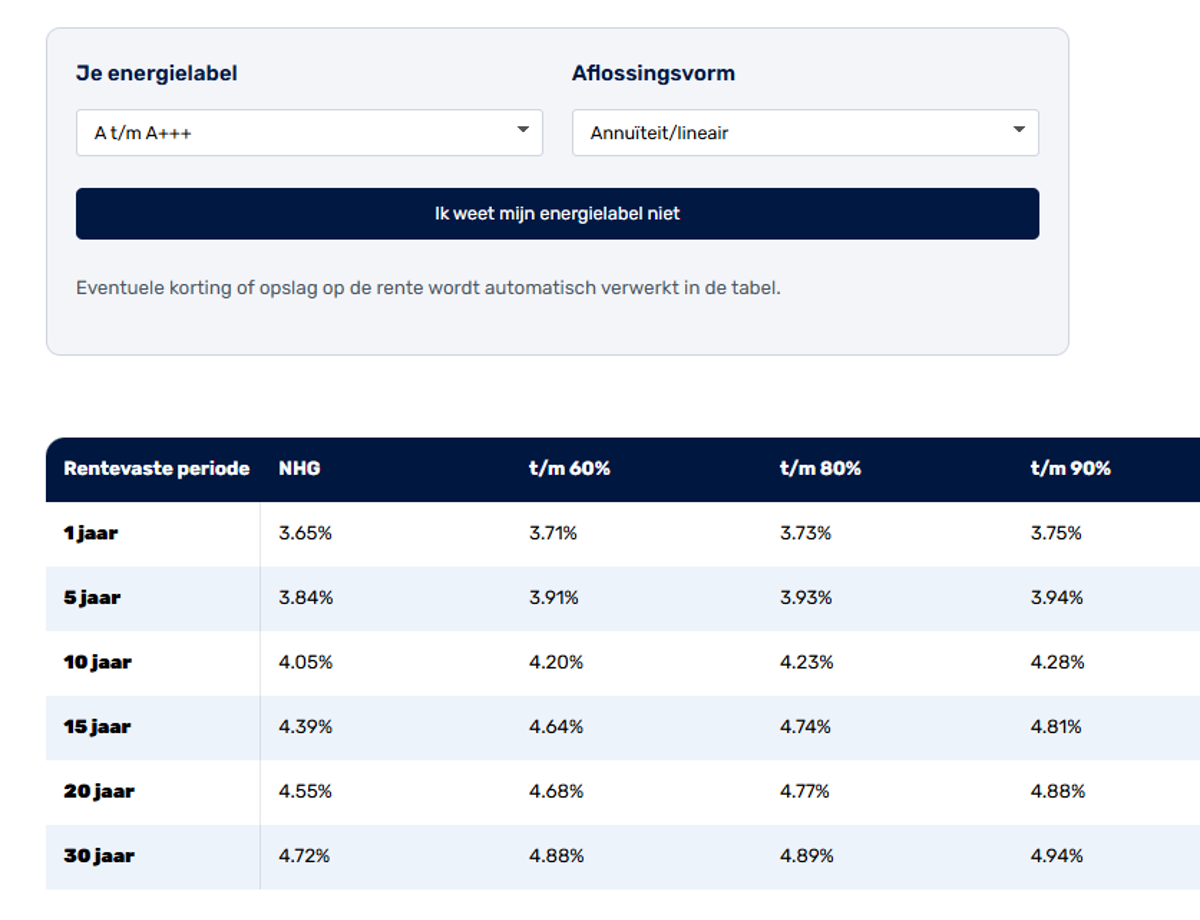1200x920 pixels.
Task: Click the NHG column header
Action: pos(300,469)
